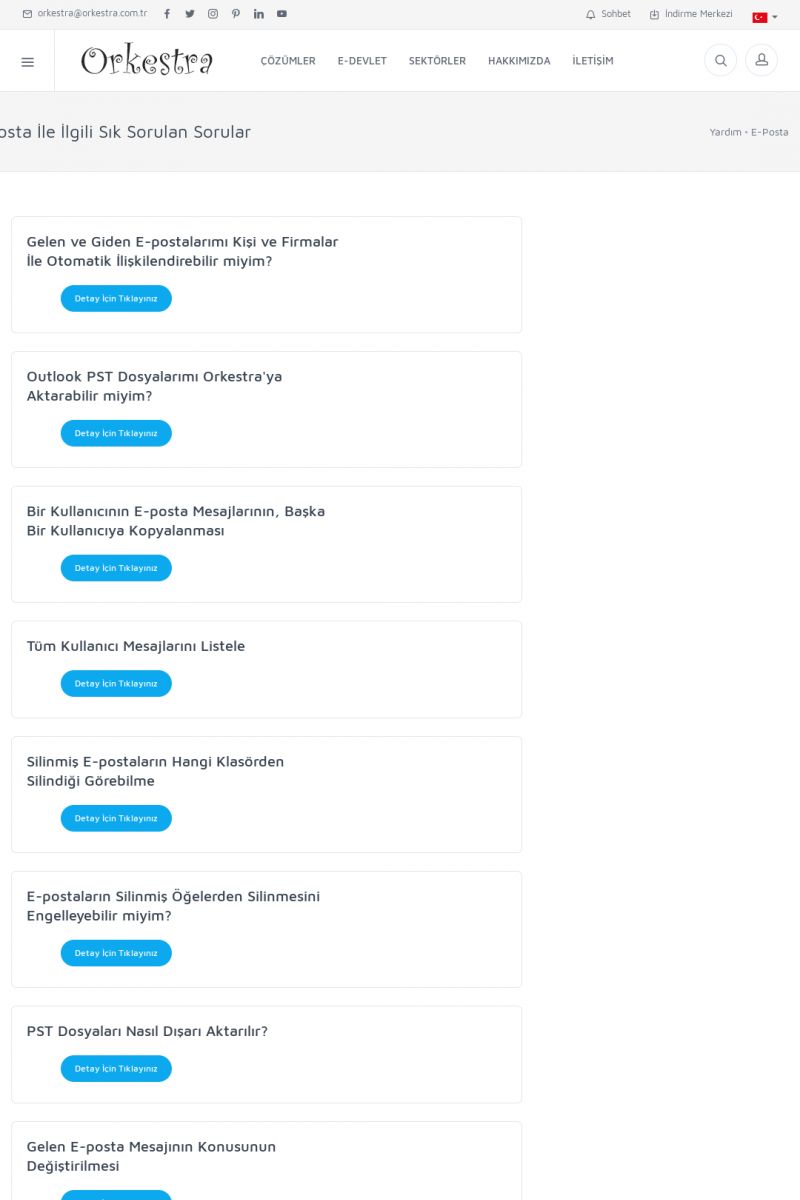Screen dimensions: 800x1200
Task: Open the YouTube icon link
Action: click(282, 14)
